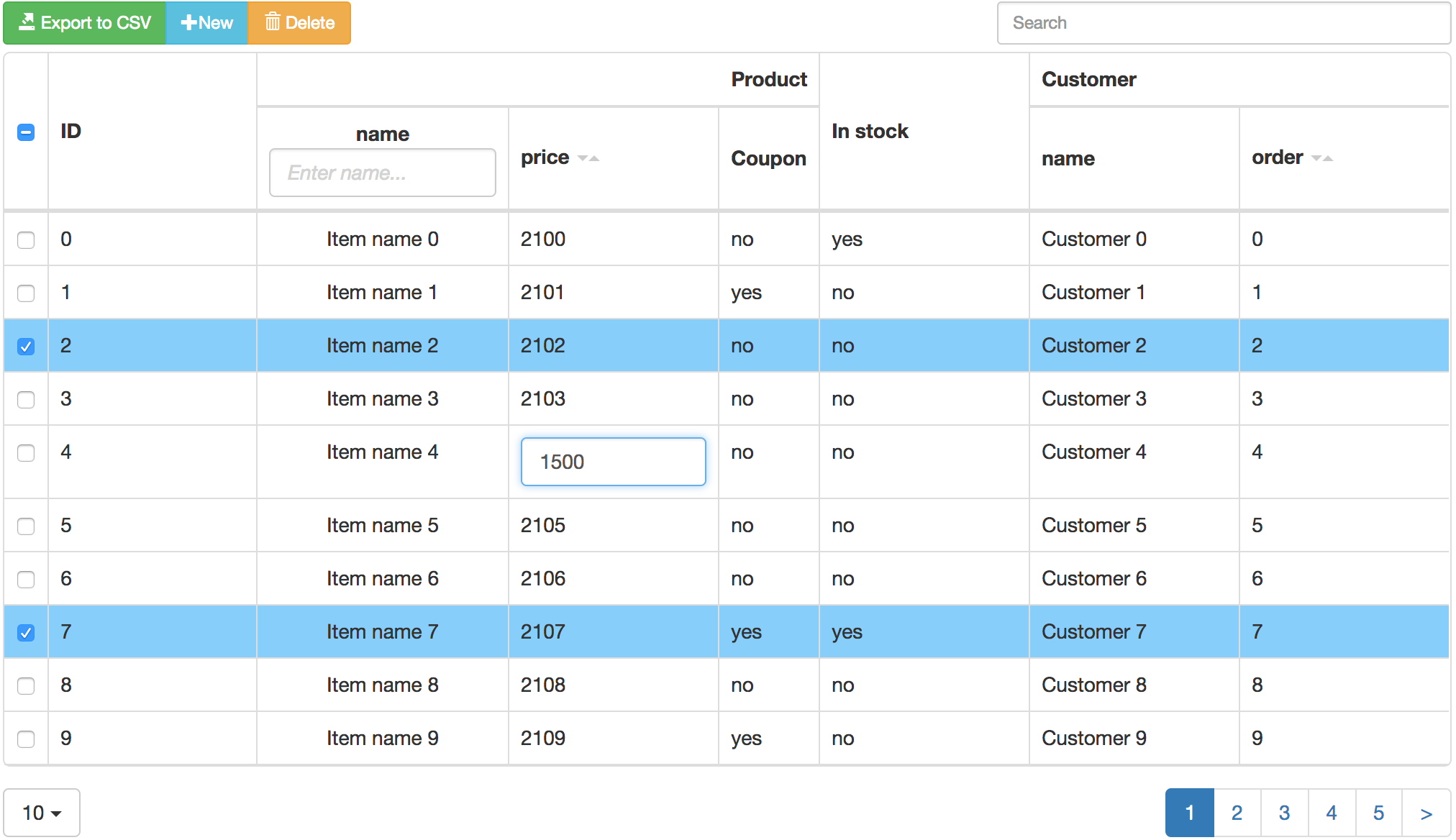Viewport: 1456px width, 840px height.
Task: Toggle checkbox for row ID 2
Action: (26, 347)
